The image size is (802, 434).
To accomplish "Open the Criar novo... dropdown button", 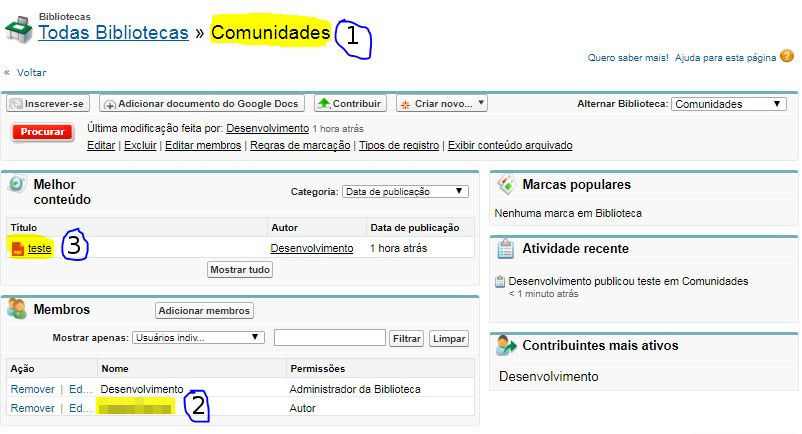I will [x=442, y=104].
